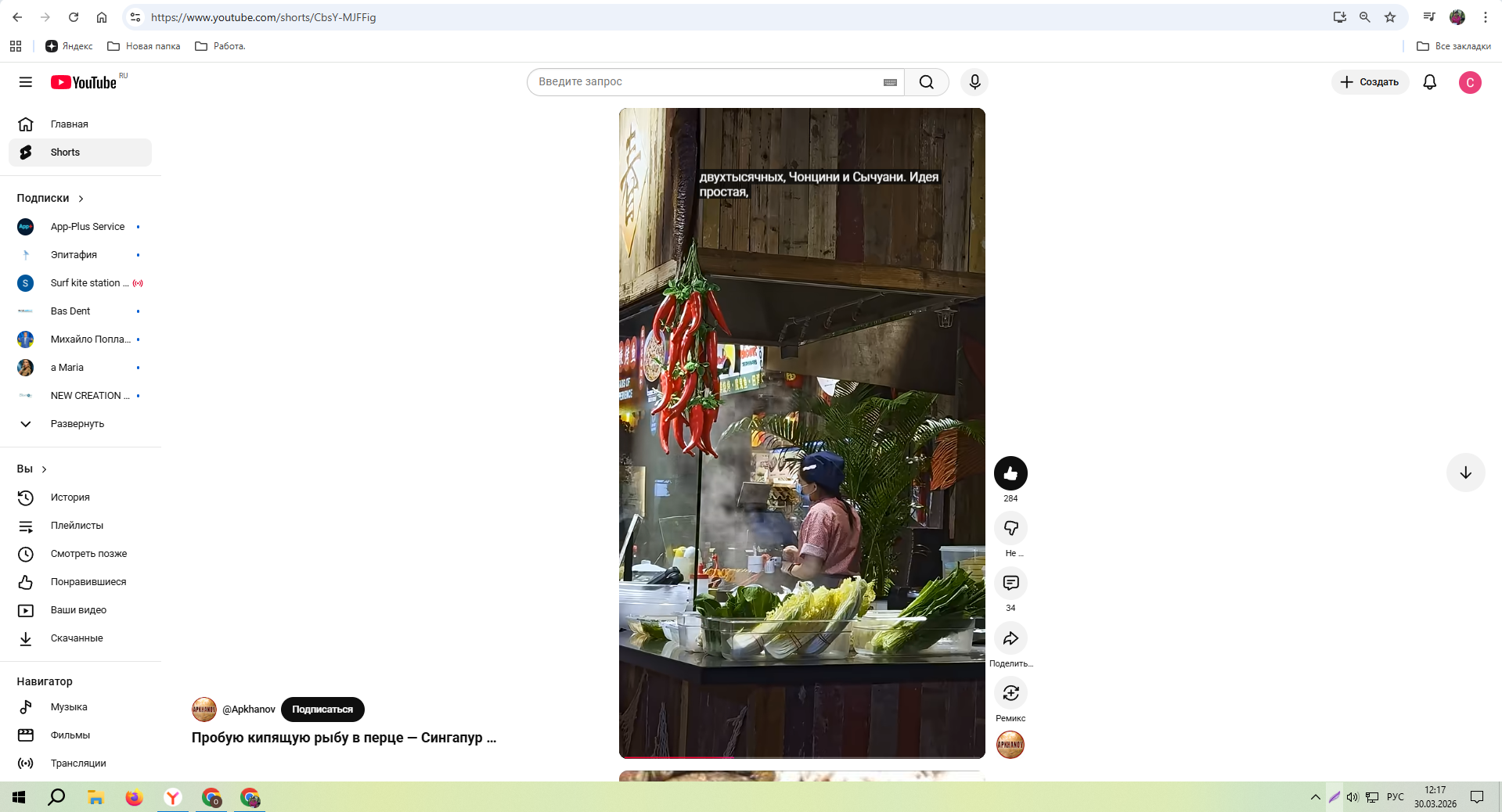Seek on the Short's red progress bar

point(801,757)
